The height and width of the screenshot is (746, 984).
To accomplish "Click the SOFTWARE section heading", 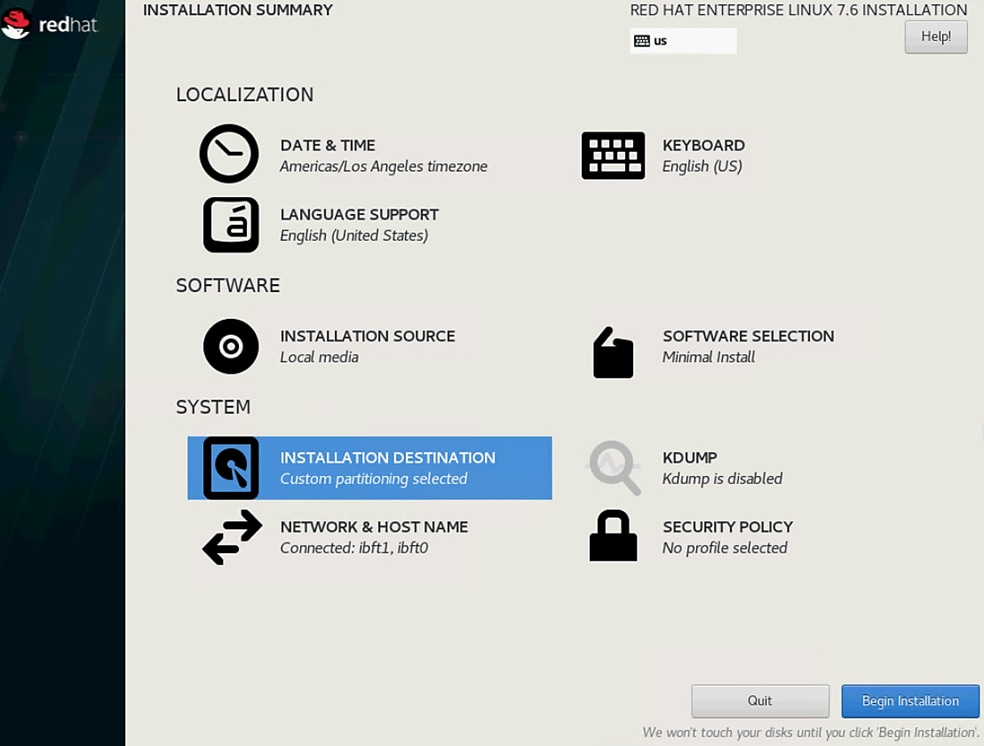I will coord(228,285).
